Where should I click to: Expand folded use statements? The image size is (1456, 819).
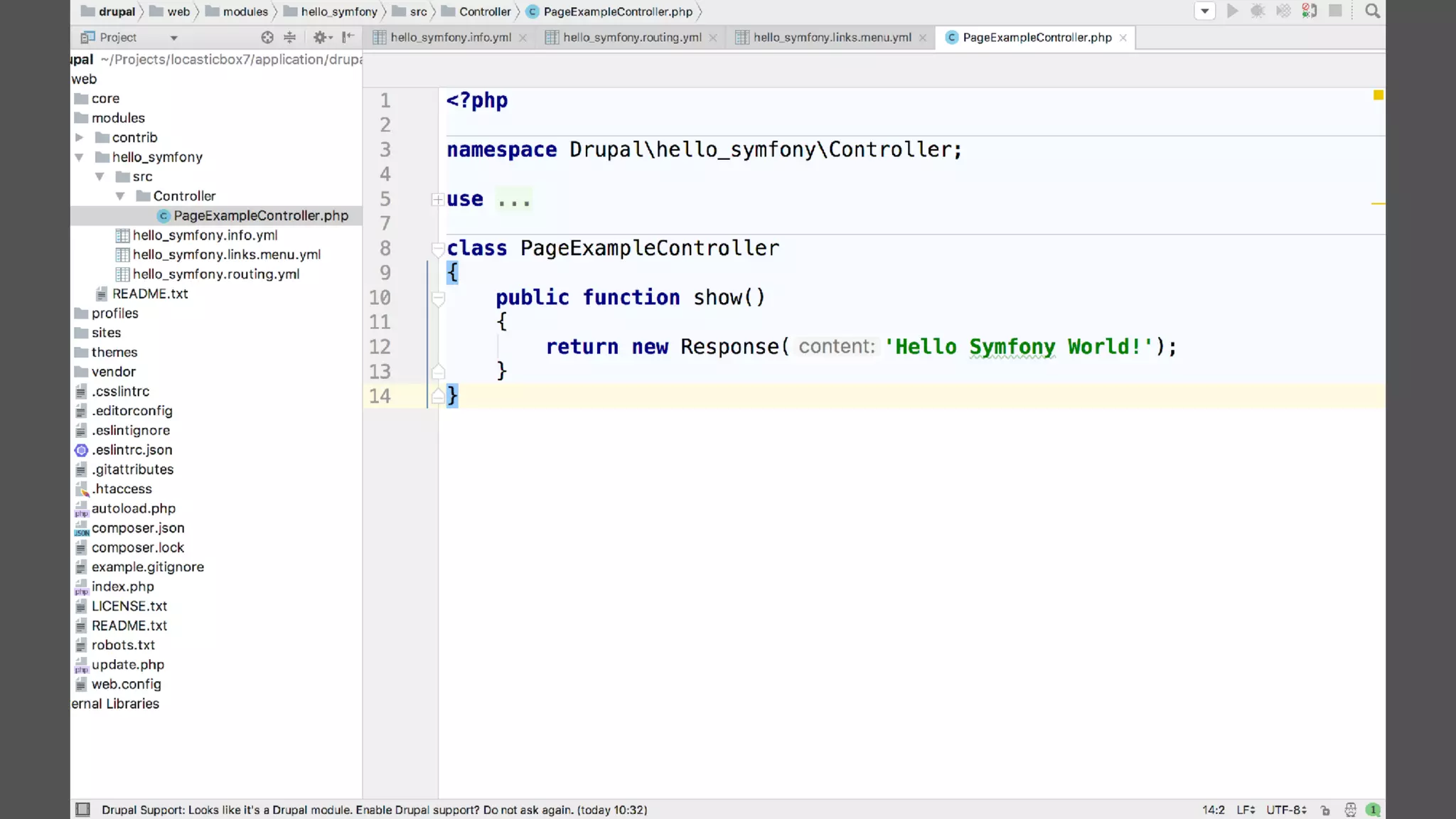[438, 200]
